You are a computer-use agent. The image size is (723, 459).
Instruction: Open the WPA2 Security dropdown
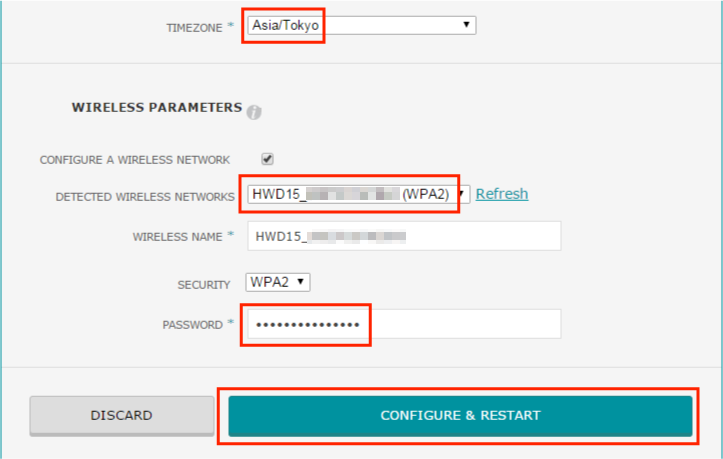(278, 282)
